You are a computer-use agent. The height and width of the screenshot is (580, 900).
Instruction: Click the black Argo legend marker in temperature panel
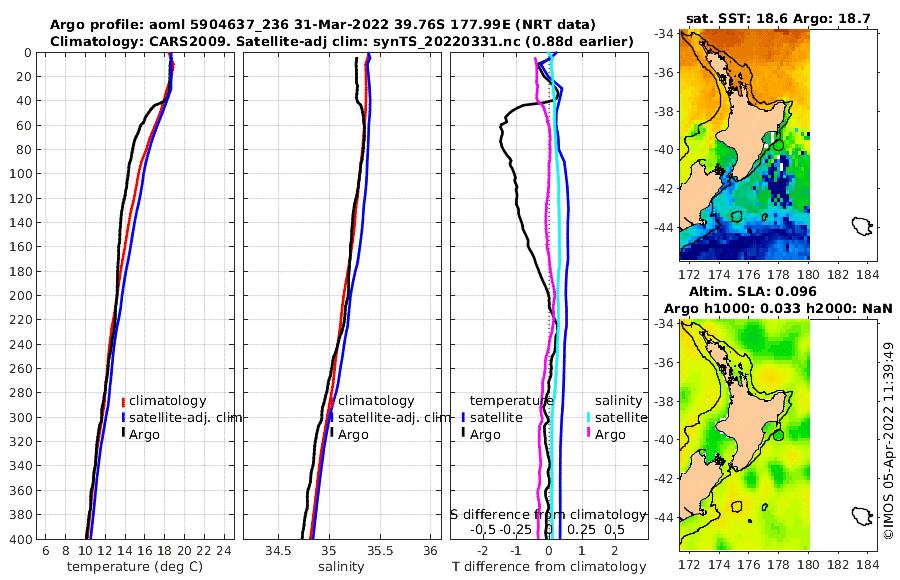click(x=123, y=434)
